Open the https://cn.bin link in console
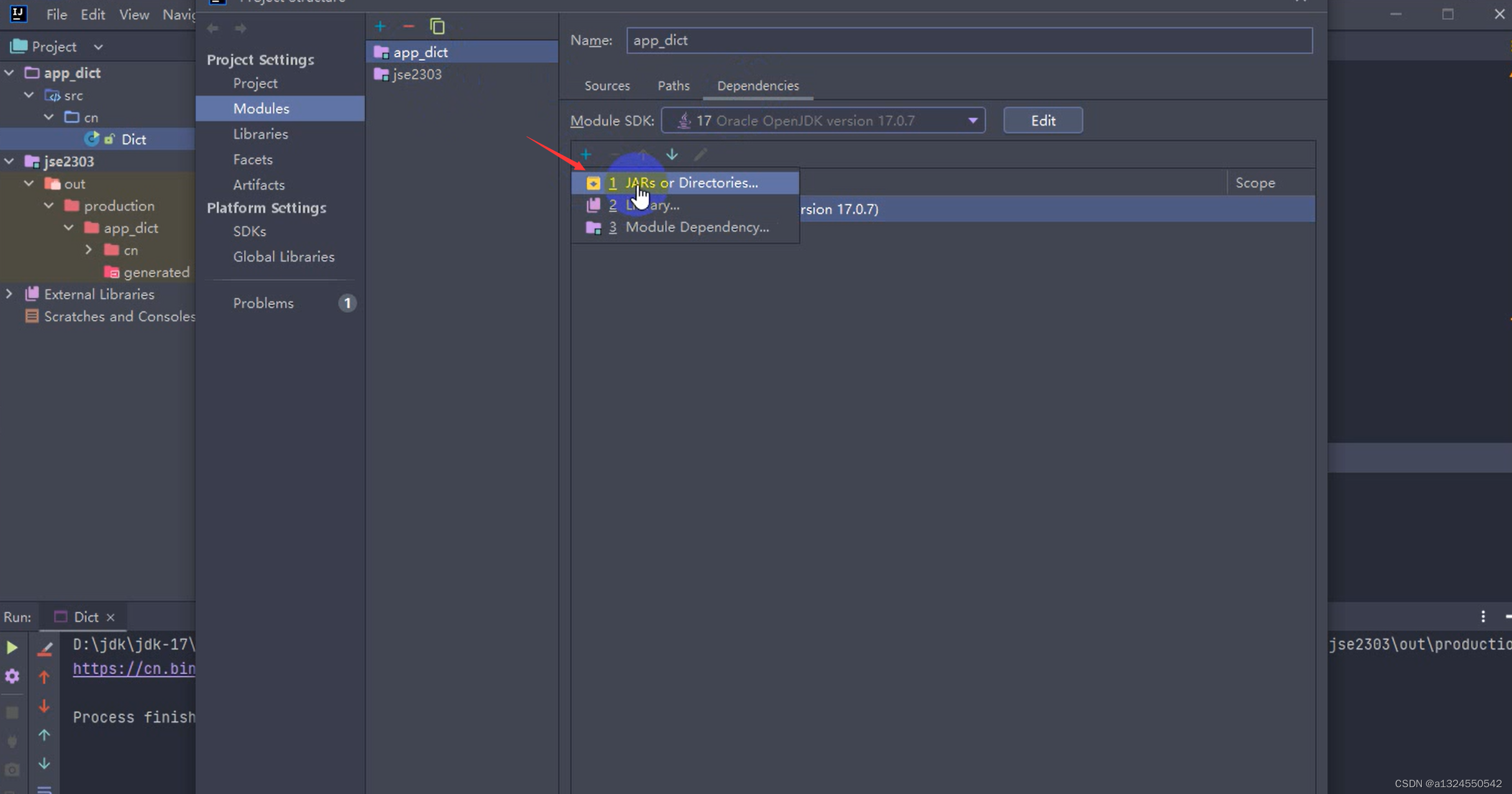 [x=134, y=668]
